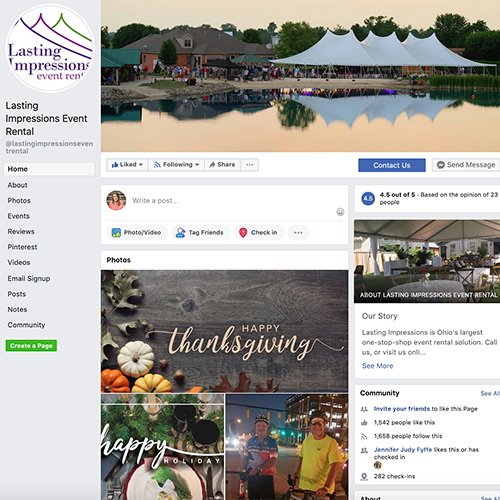This screenshot has height=500, width=500.
Task: Click the Tag Friends person icon
Action: click(x=180, y=232)
